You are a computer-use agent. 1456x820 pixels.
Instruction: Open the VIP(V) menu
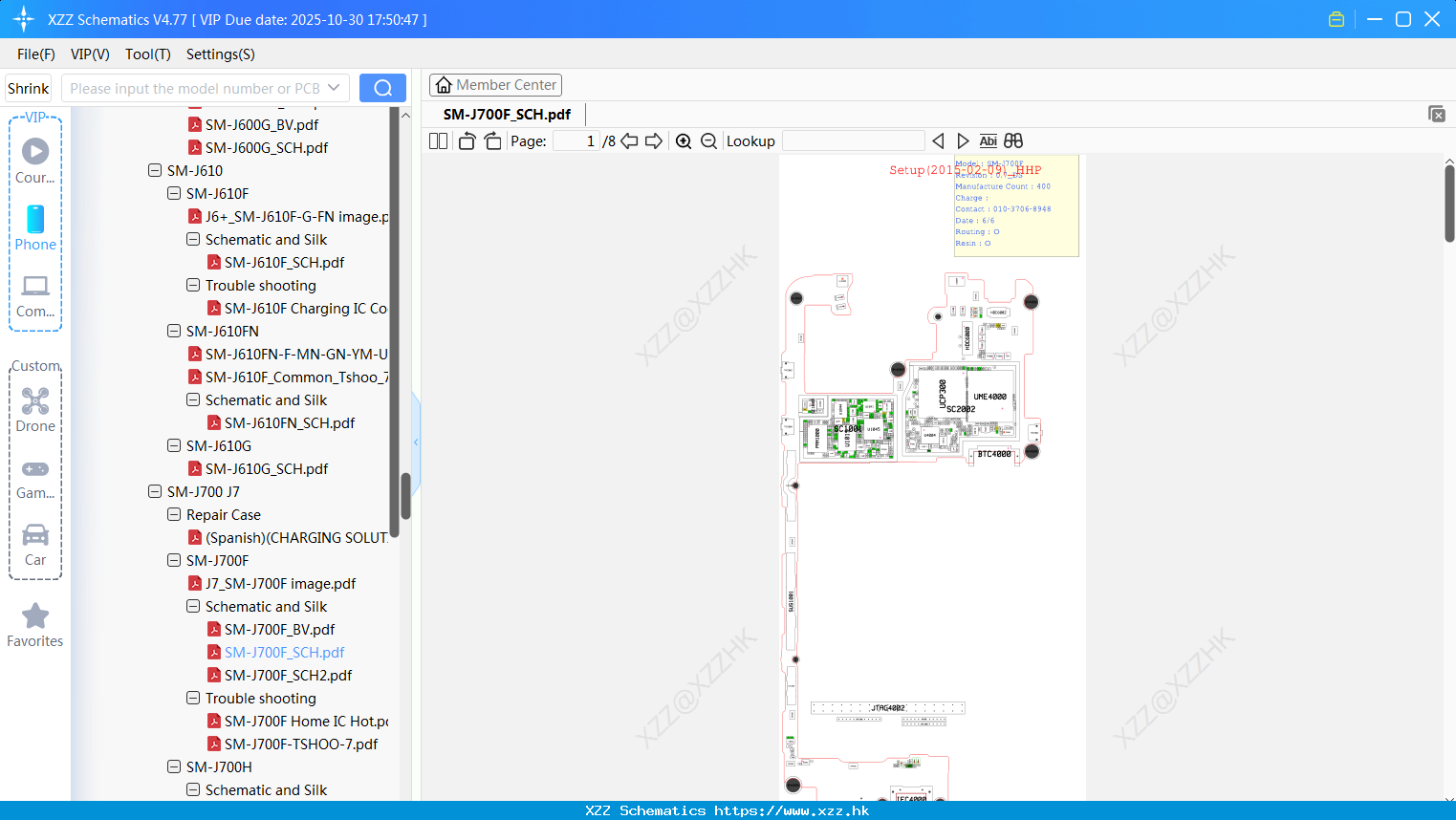pos(90,54)
